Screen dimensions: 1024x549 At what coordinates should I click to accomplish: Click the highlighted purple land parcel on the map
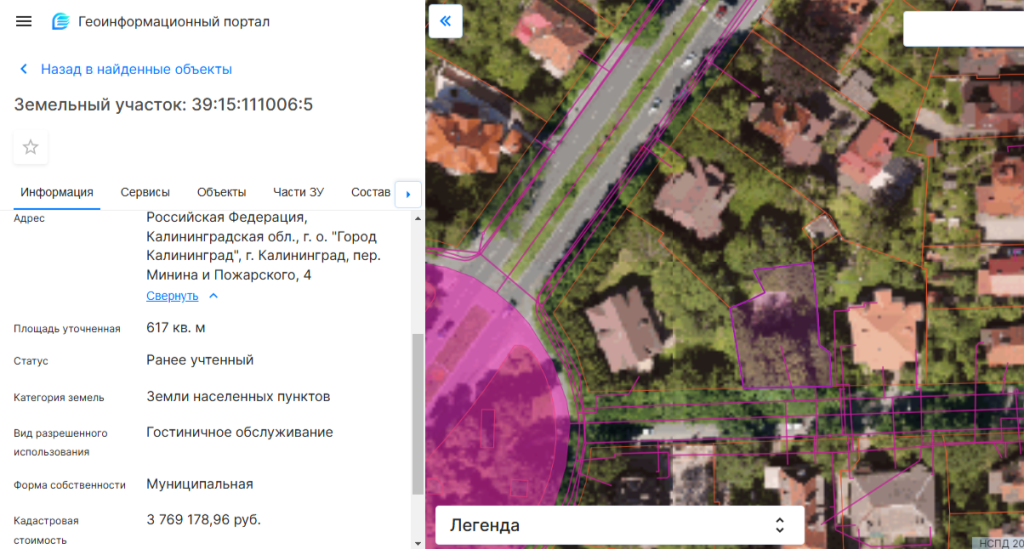click(780, 335)
